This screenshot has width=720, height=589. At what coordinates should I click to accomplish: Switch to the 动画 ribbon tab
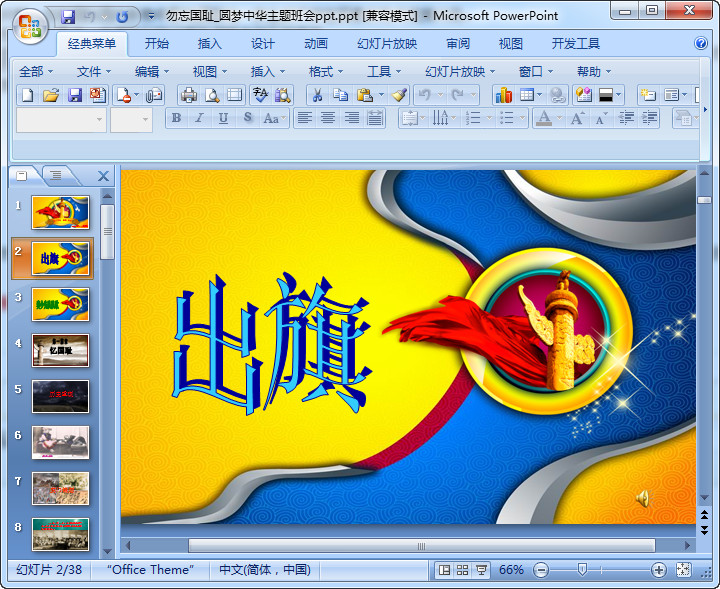(x=316, y=44)
